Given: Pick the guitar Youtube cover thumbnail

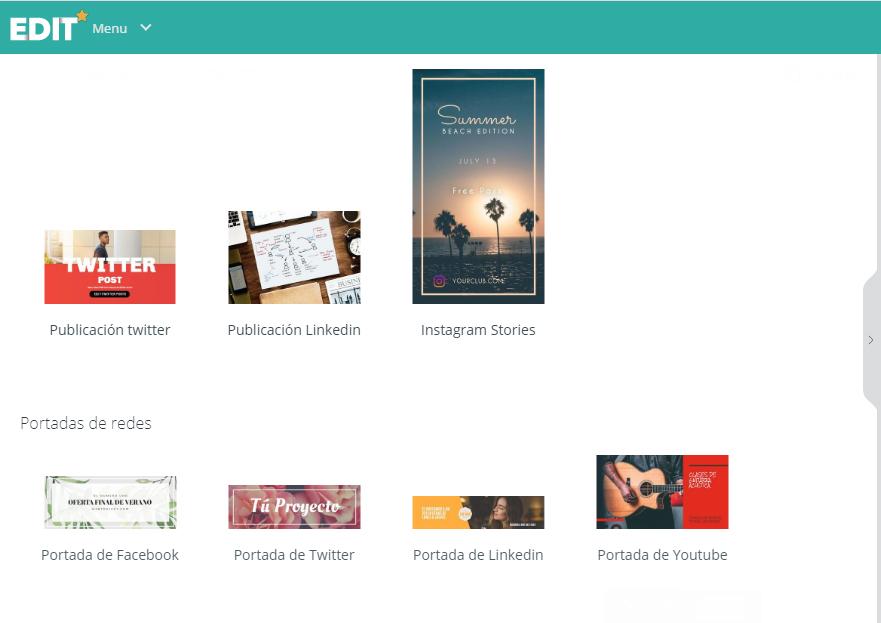Looking at the screenshot, I should tap(662, 492).
